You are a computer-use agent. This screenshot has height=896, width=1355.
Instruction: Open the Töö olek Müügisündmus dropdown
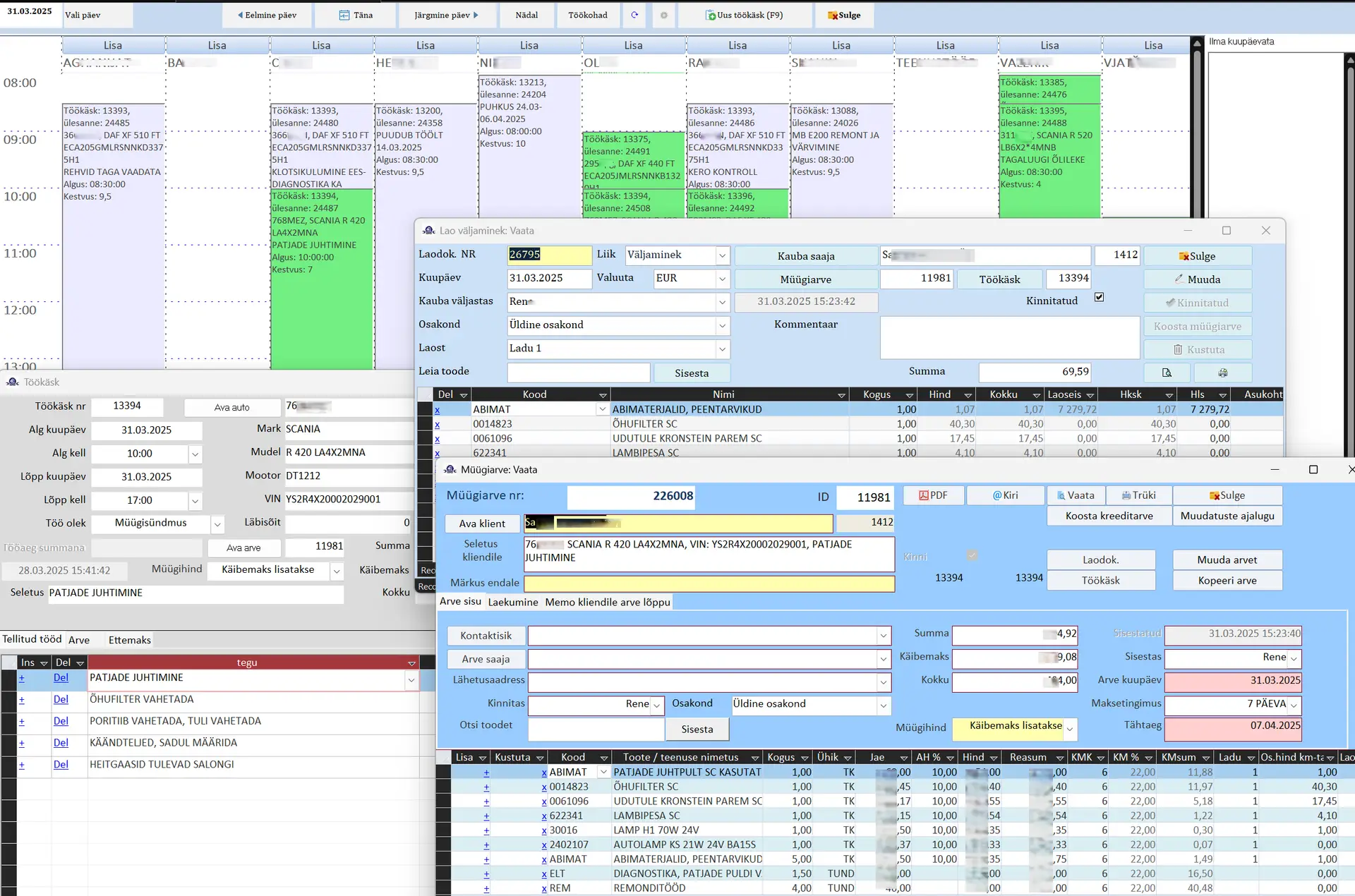pos(217,524)
